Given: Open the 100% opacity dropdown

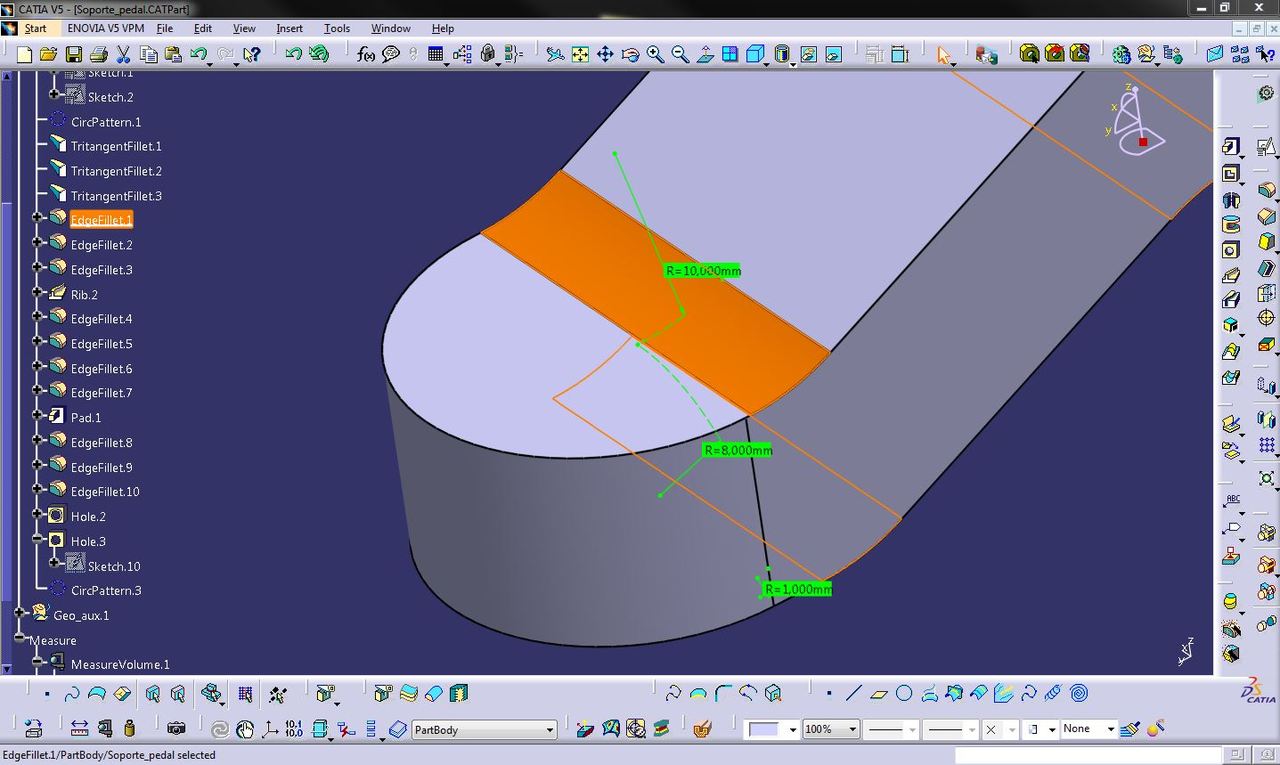Looking at the screenshot, I should (x=830, y=729).
